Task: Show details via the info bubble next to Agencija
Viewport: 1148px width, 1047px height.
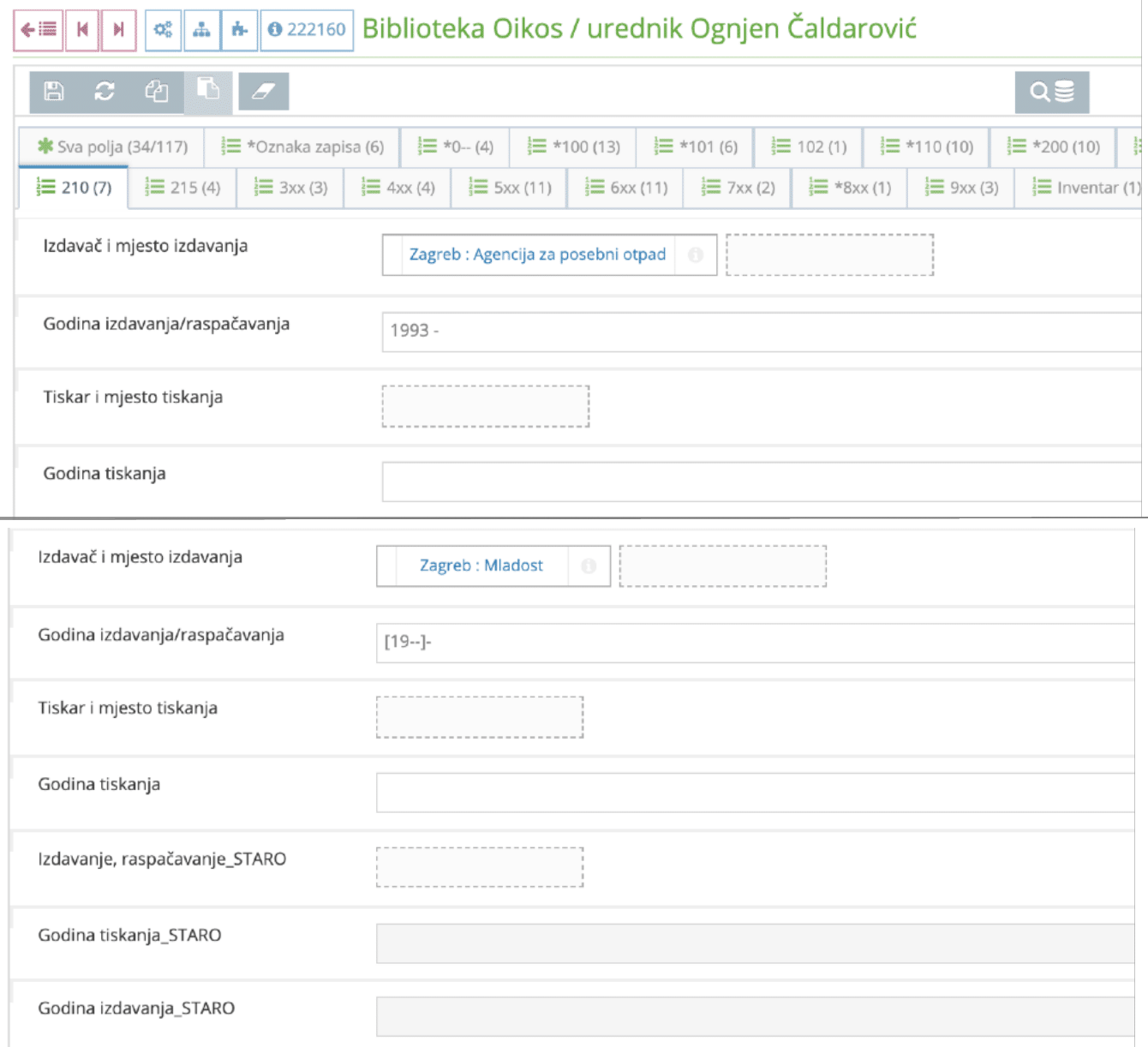Action: pyautogui.click(x=694, y=254)
